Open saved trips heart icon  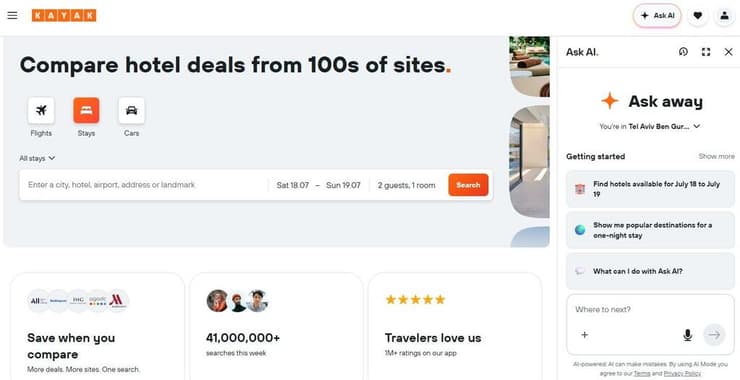[698, 16]
